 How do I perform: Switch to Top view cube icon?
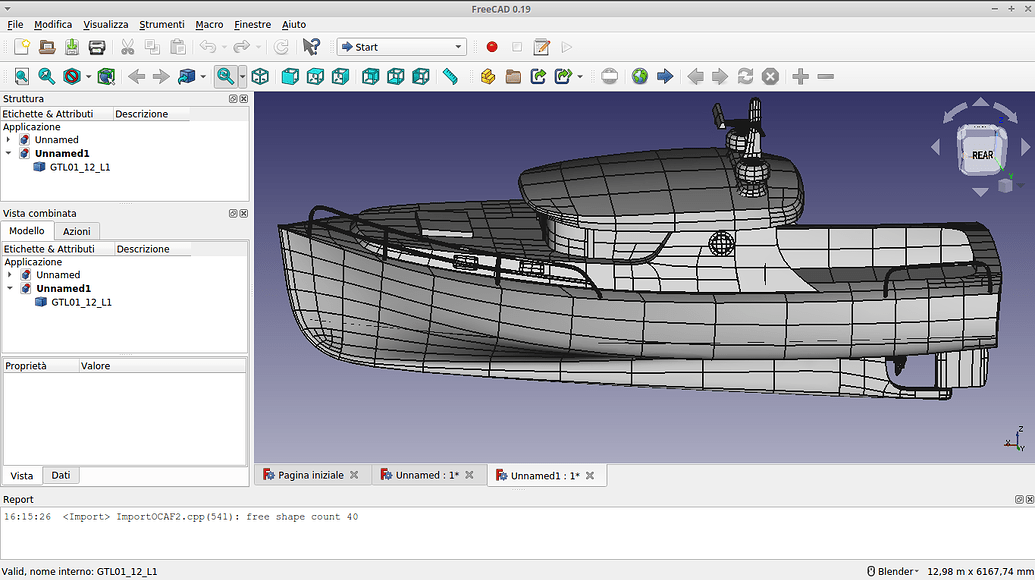click(x=316, y=77)
